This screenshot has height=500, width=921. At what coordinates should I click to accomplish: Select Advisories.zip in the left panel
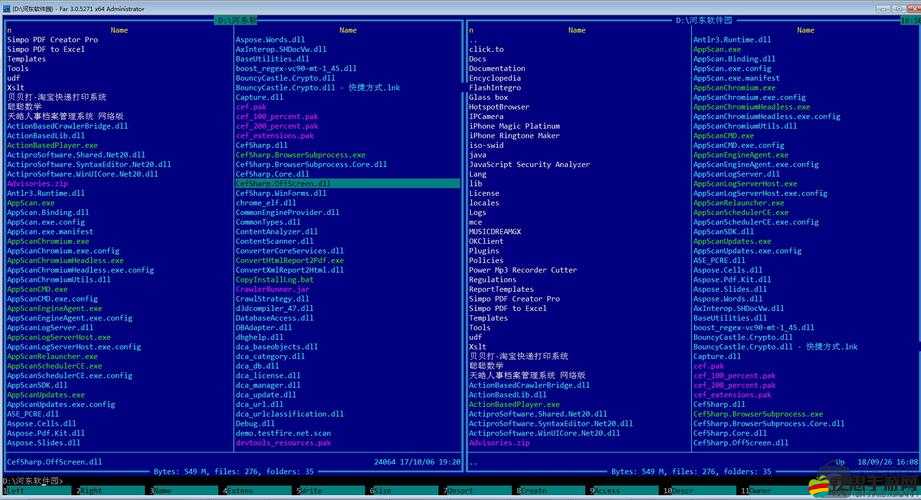coord(37,184)
